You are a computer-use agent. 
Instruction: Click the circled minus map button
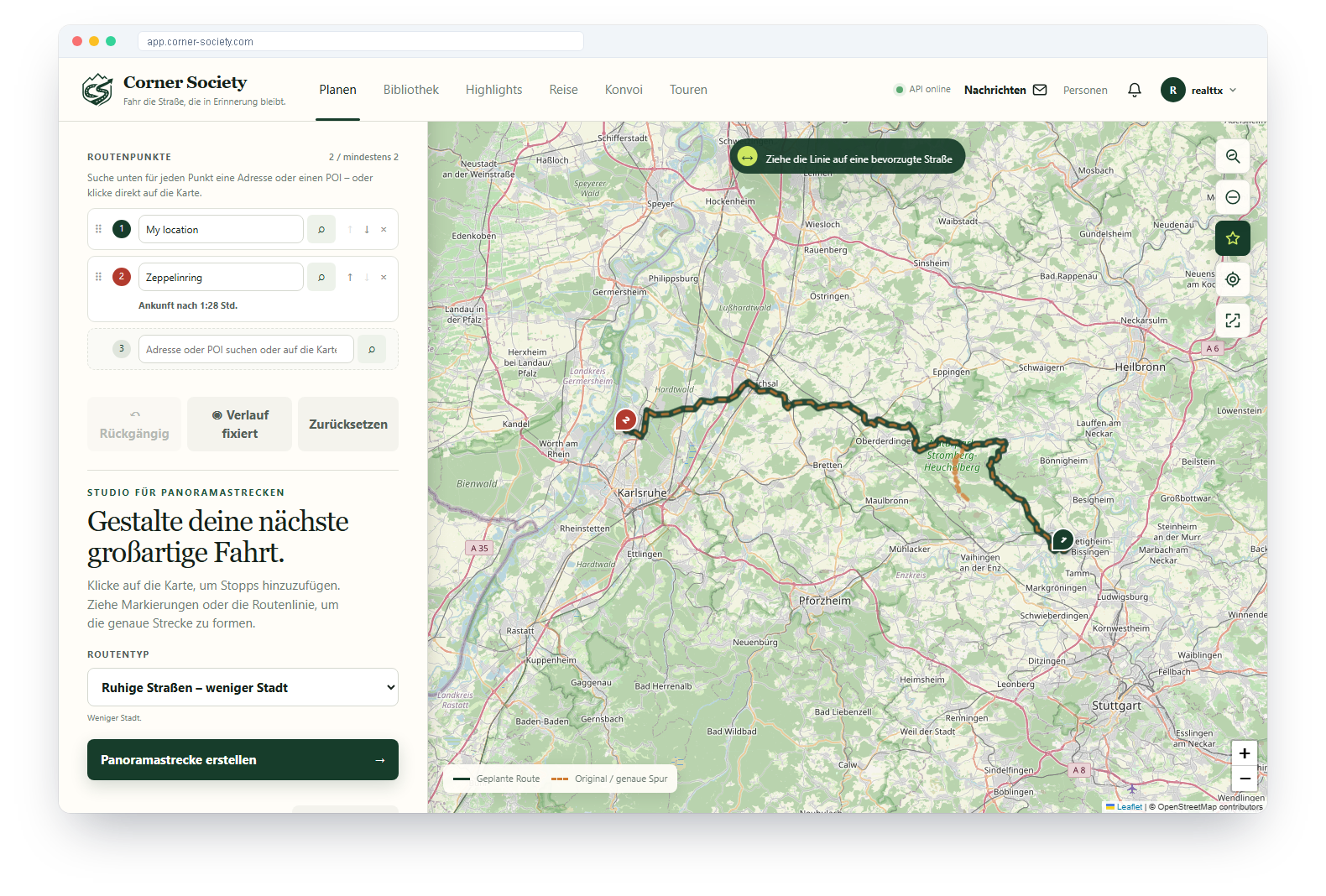(x=1233, y=197)
